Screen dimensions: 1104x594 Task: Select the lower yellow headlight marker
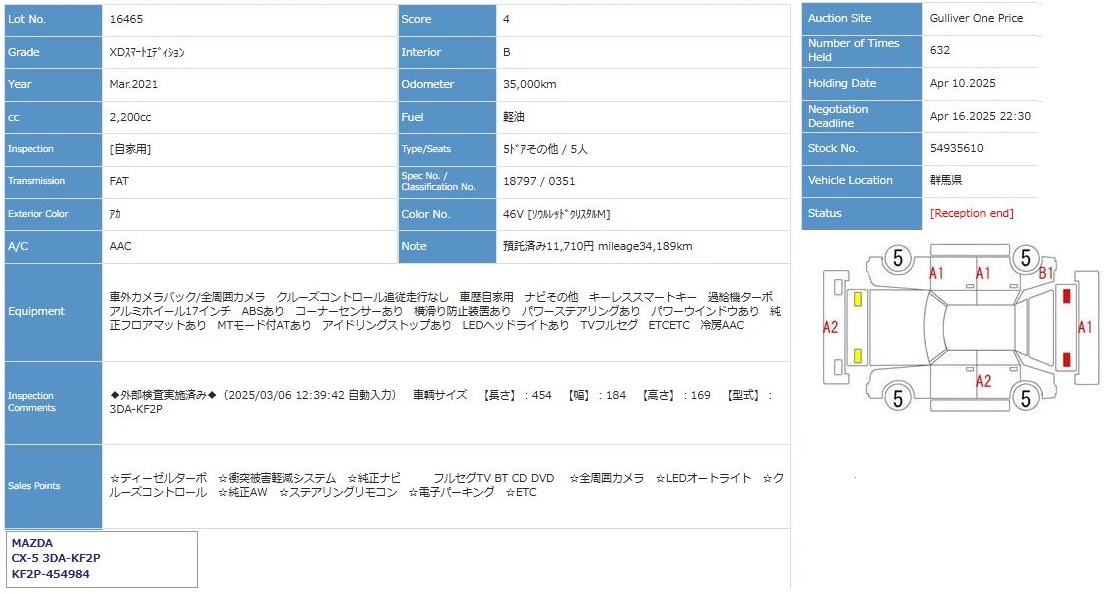(859, 356)
